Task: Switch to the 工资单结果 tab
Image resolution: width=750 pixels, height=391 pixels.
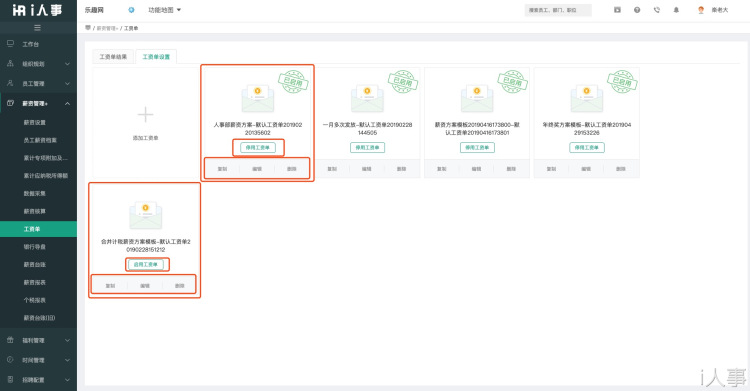Action: click(x=113, y=56)
